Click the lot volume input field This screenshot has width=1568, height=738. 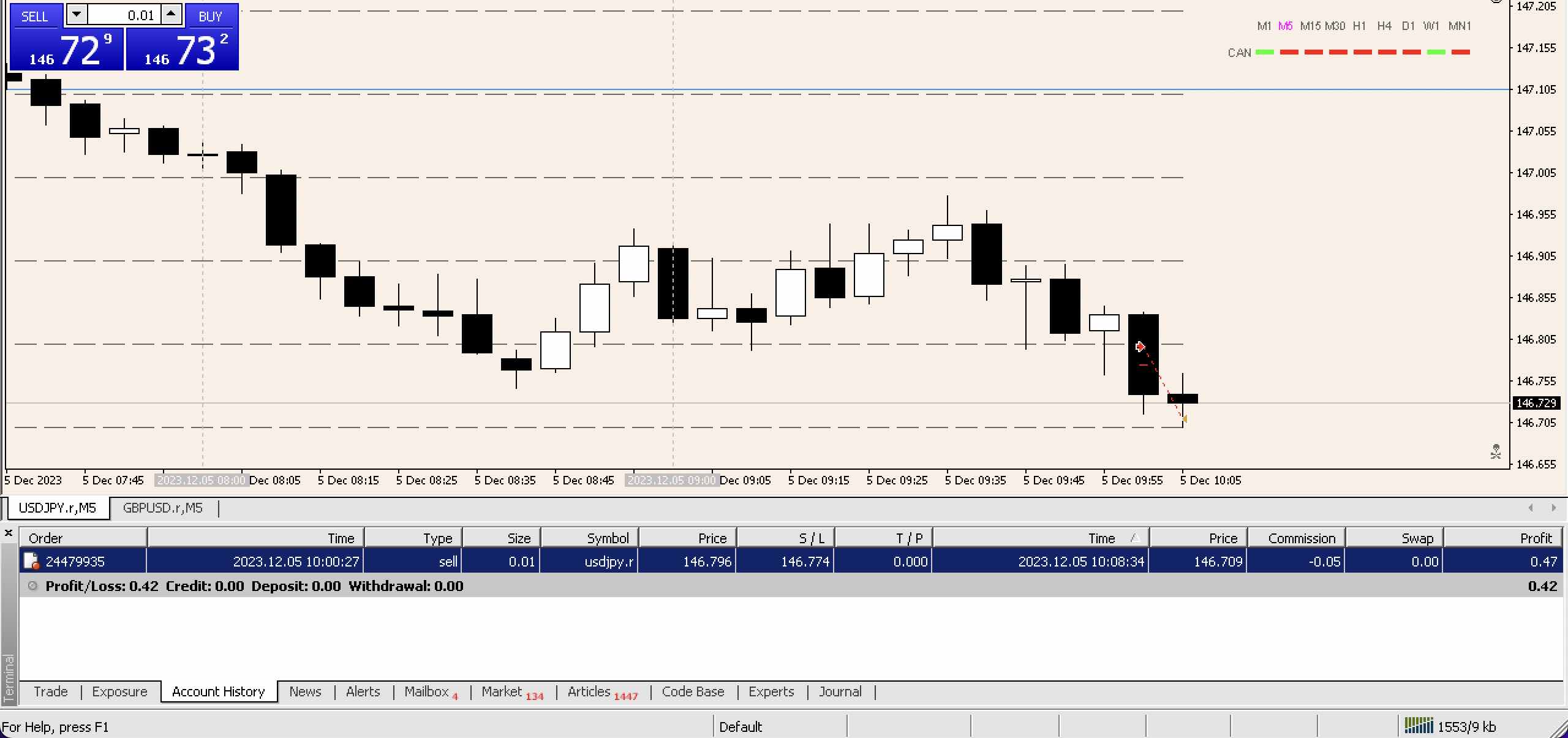[x=124, y=15]
